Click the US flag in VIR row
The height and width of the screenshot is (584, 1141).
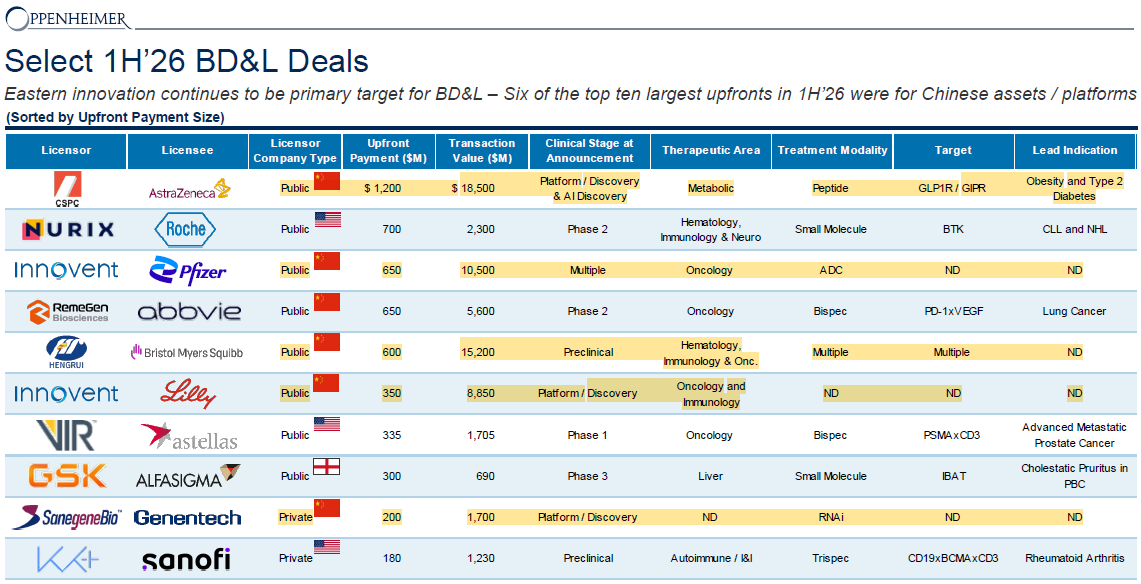327,425
